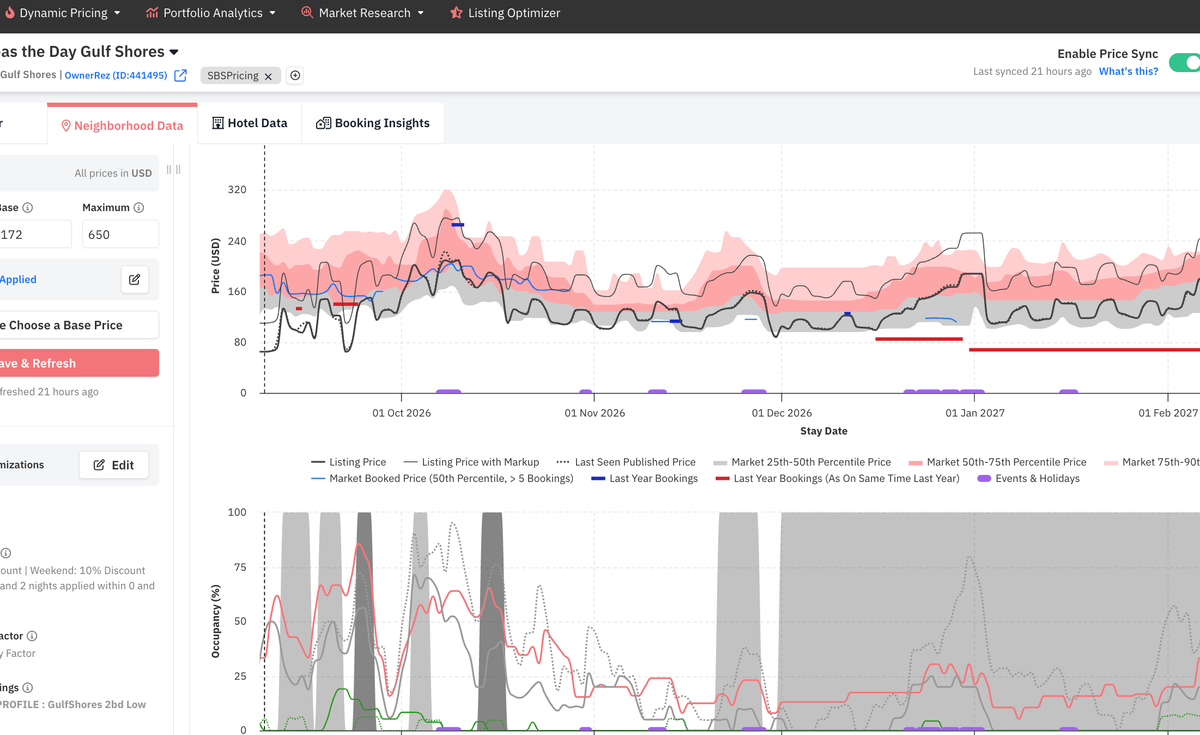Viewport: 1200px width, 735px height.
Task: Show info tooltip beside the Base label
Action: [x=28, y=208]
